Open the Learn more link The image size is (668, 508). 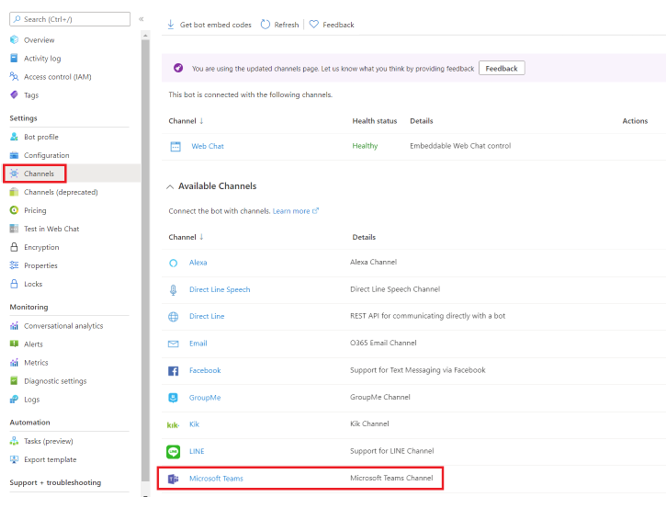[295, 211]
